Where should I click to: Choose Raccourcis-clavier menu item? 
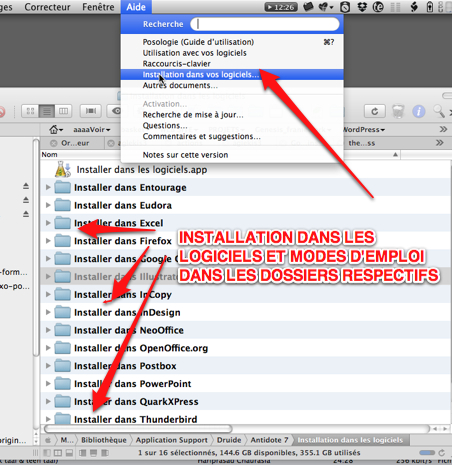pos(232,64)
